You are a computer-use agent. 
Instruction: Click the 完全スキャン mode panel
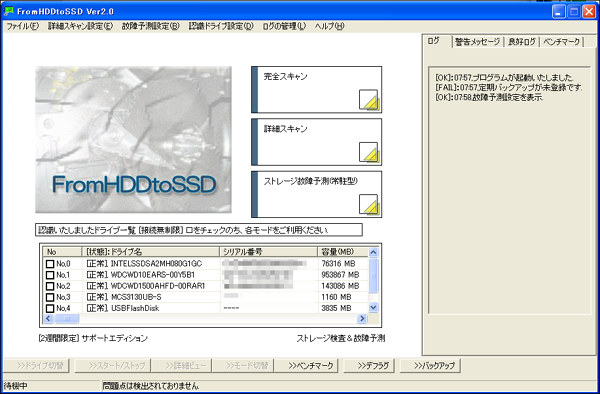coord(316,90)
